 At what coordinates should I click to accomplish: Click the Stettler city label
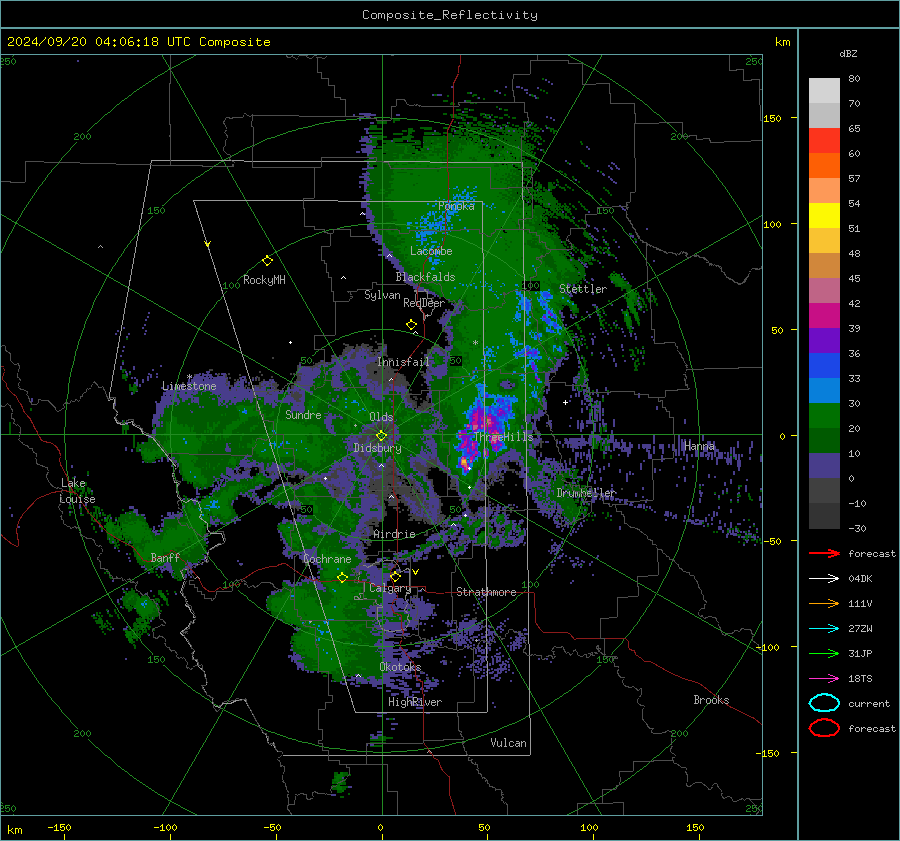583,289
